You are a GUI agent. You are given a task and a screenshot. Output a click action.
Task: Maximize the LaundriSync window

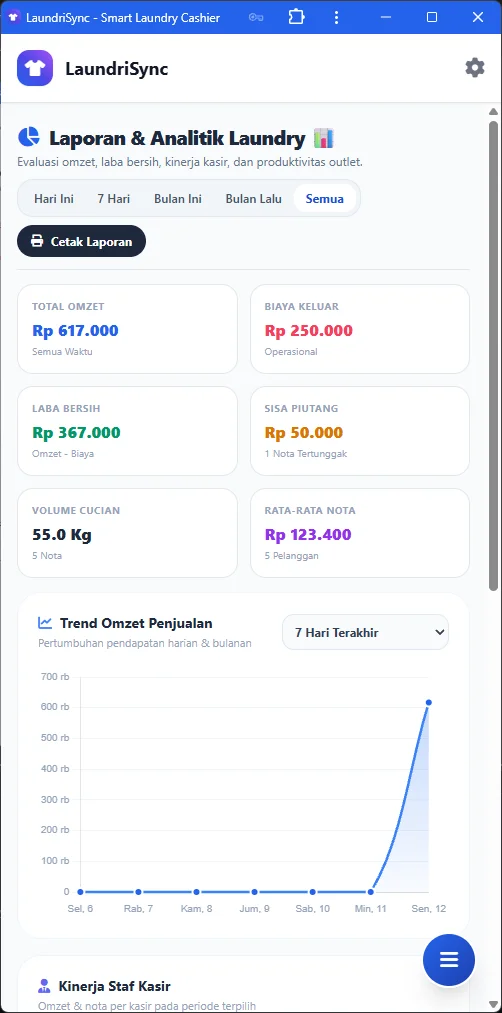tap(432, 17)
